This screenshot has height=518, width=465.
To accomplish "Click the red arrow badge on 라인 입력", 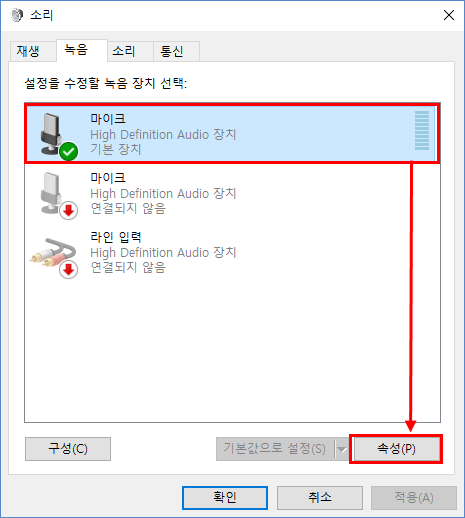I will pyautogui.click(x=69, y=269).
